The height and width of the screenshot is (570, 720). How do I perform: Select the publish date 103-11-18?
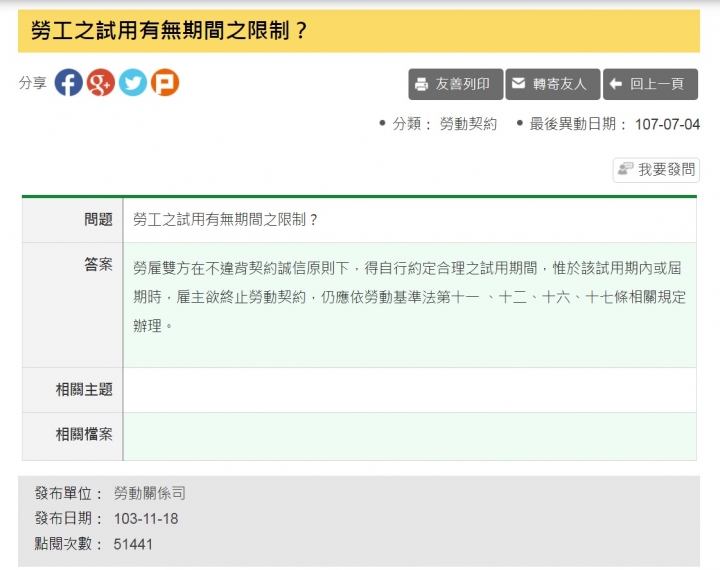(146, 519)
